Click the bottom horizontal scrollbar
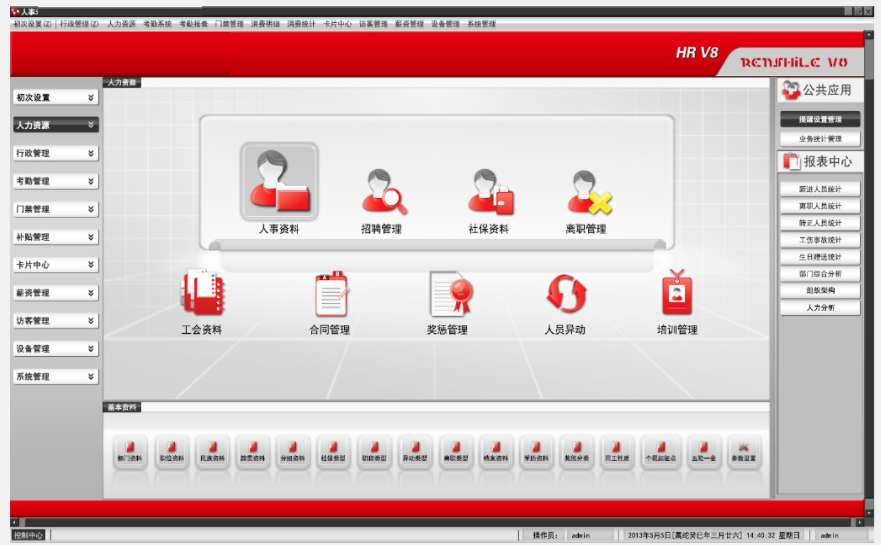 click(x=440, y=522)
